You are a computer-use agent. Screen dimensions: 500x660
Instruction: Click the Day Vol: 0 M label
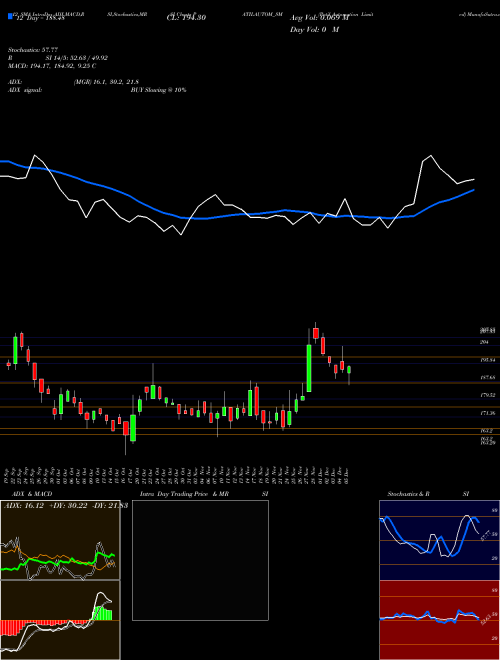coord(314,29)
